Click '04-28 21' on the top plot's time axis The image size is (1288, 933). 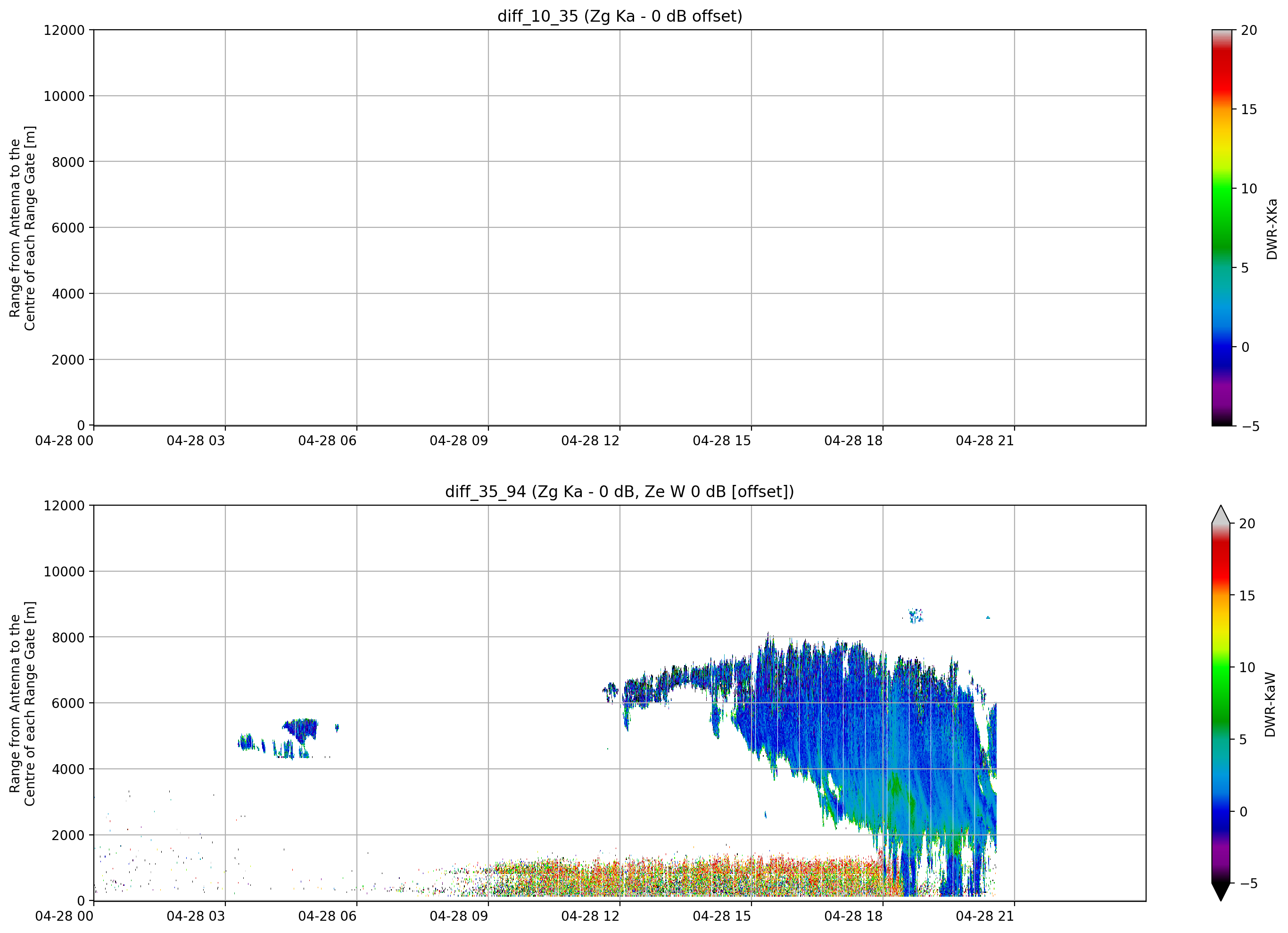(985, 441)
